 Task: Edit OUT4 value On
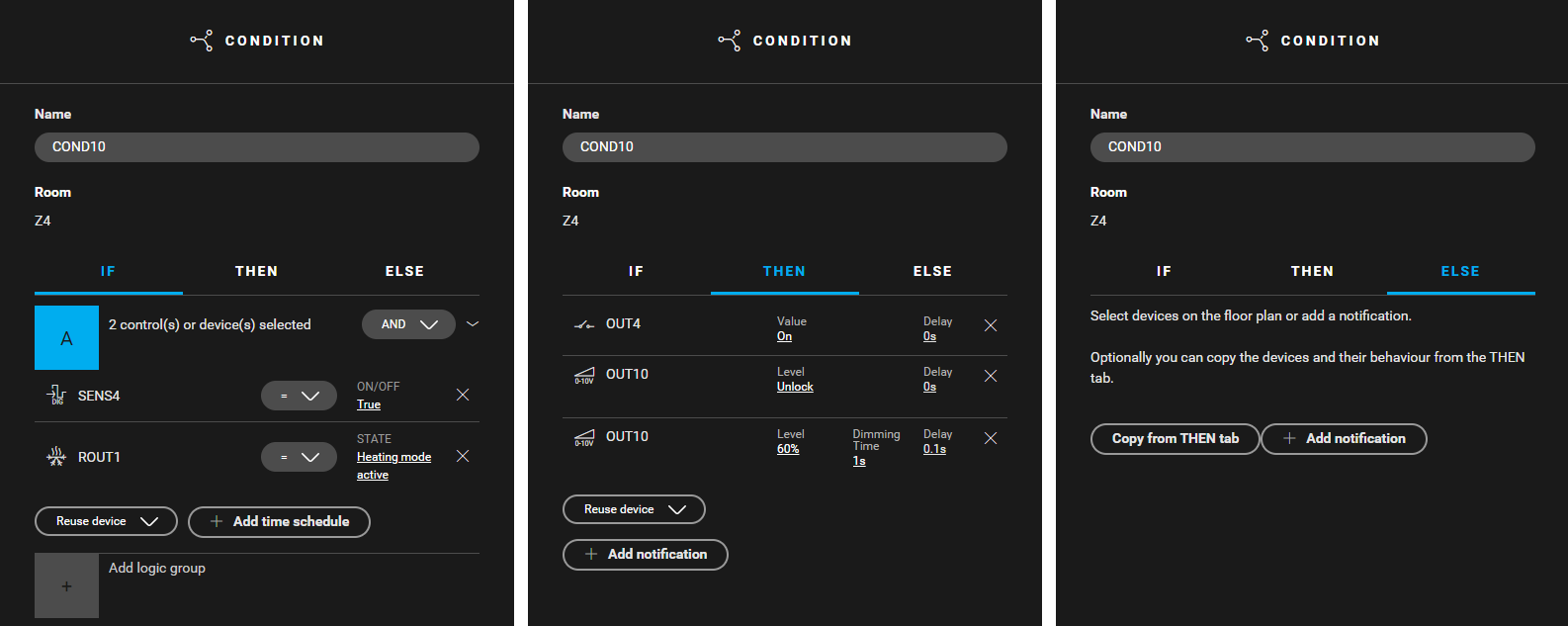tap(784, 336)
